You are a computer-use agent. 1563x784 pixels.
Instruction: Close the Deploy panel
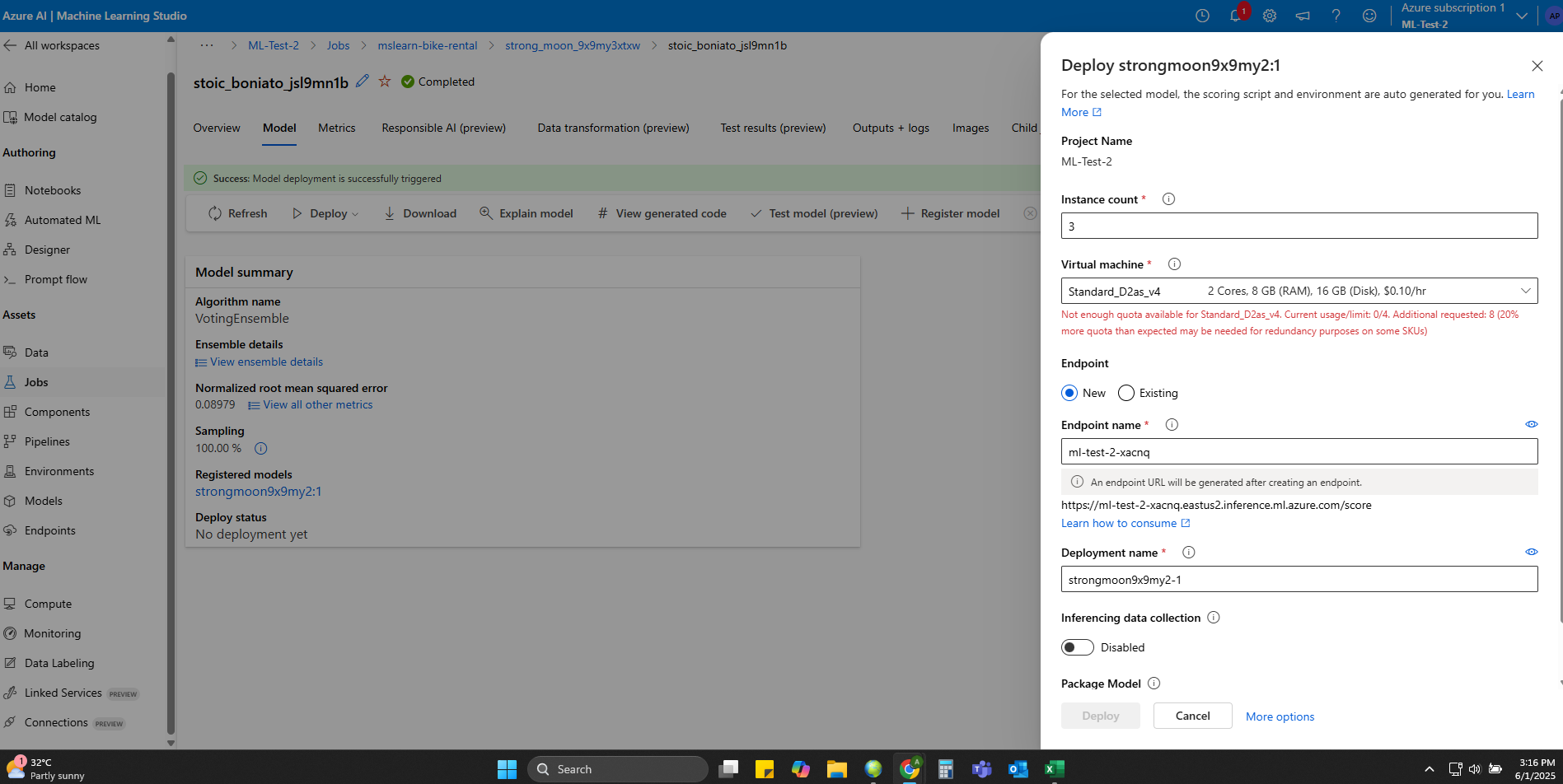point(1537,66)
